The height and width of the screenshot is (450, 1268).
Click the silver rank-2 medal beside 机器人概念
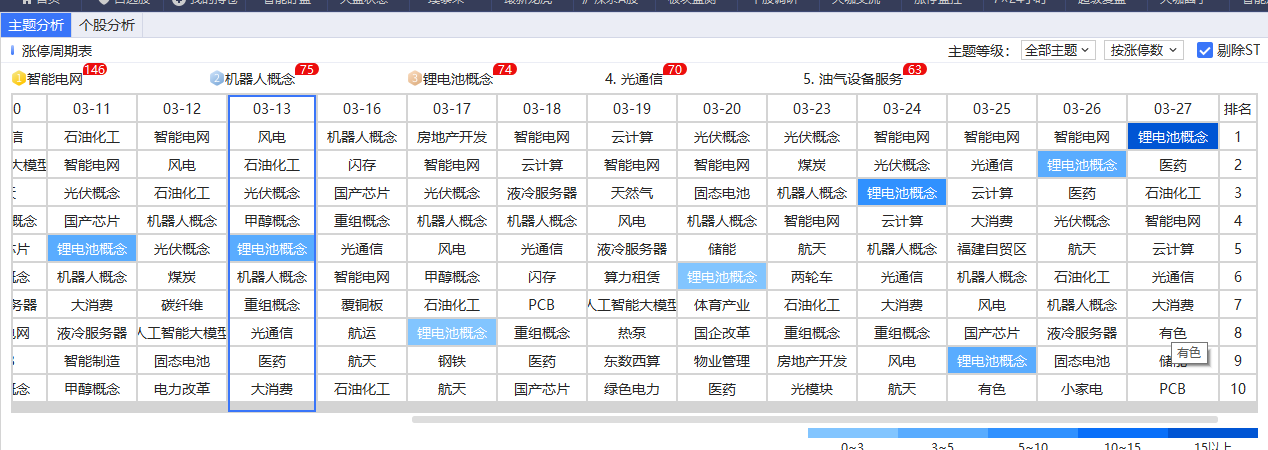click(217, 79)
